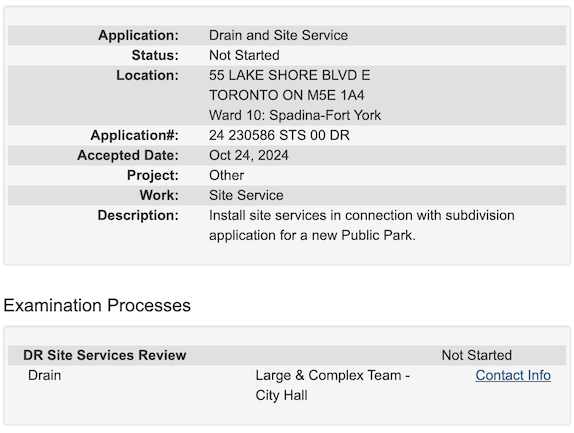Open the Contact Info link

point(513,375)
